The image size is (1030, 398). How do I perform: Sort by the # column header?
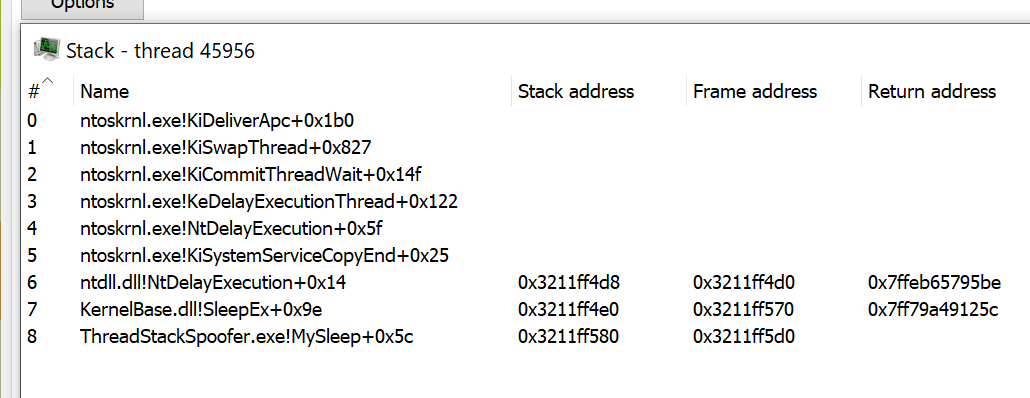tap(48, 91)
